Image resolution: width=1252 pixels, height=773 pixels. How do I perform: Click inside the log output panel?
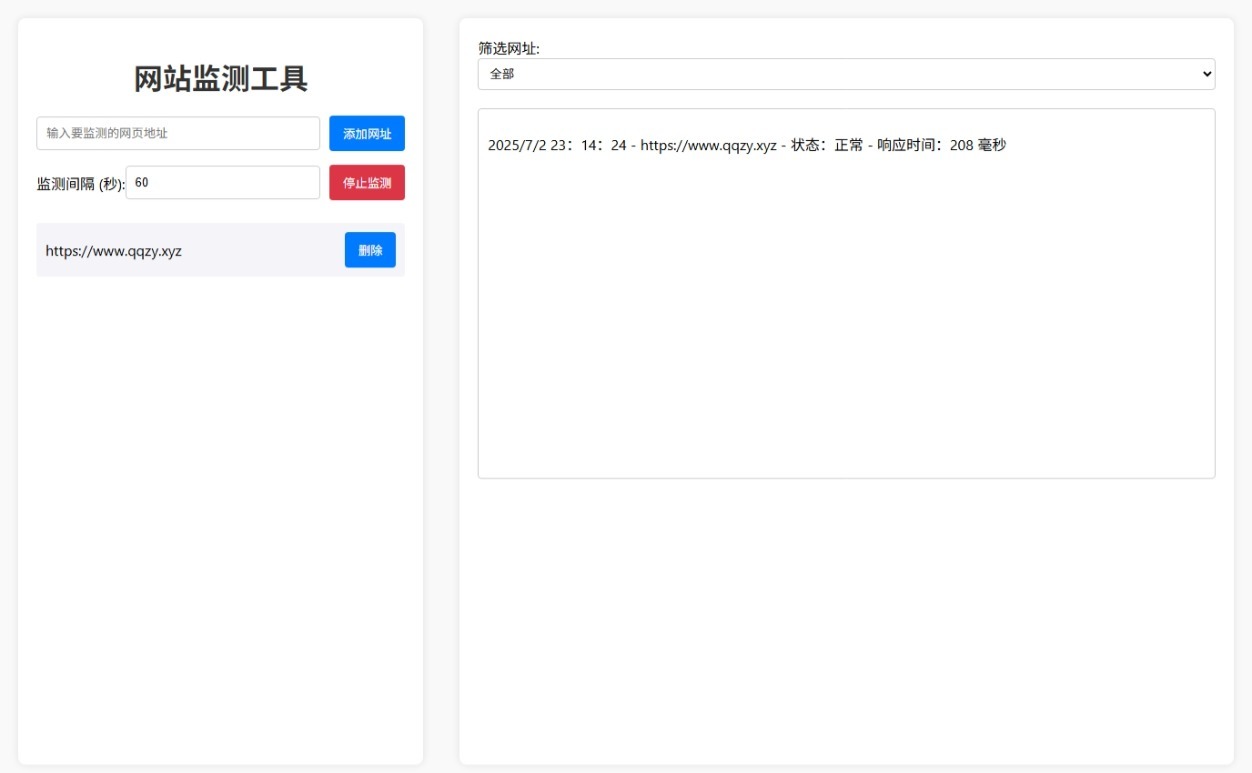pyautogui.click(x=845, y=300)
